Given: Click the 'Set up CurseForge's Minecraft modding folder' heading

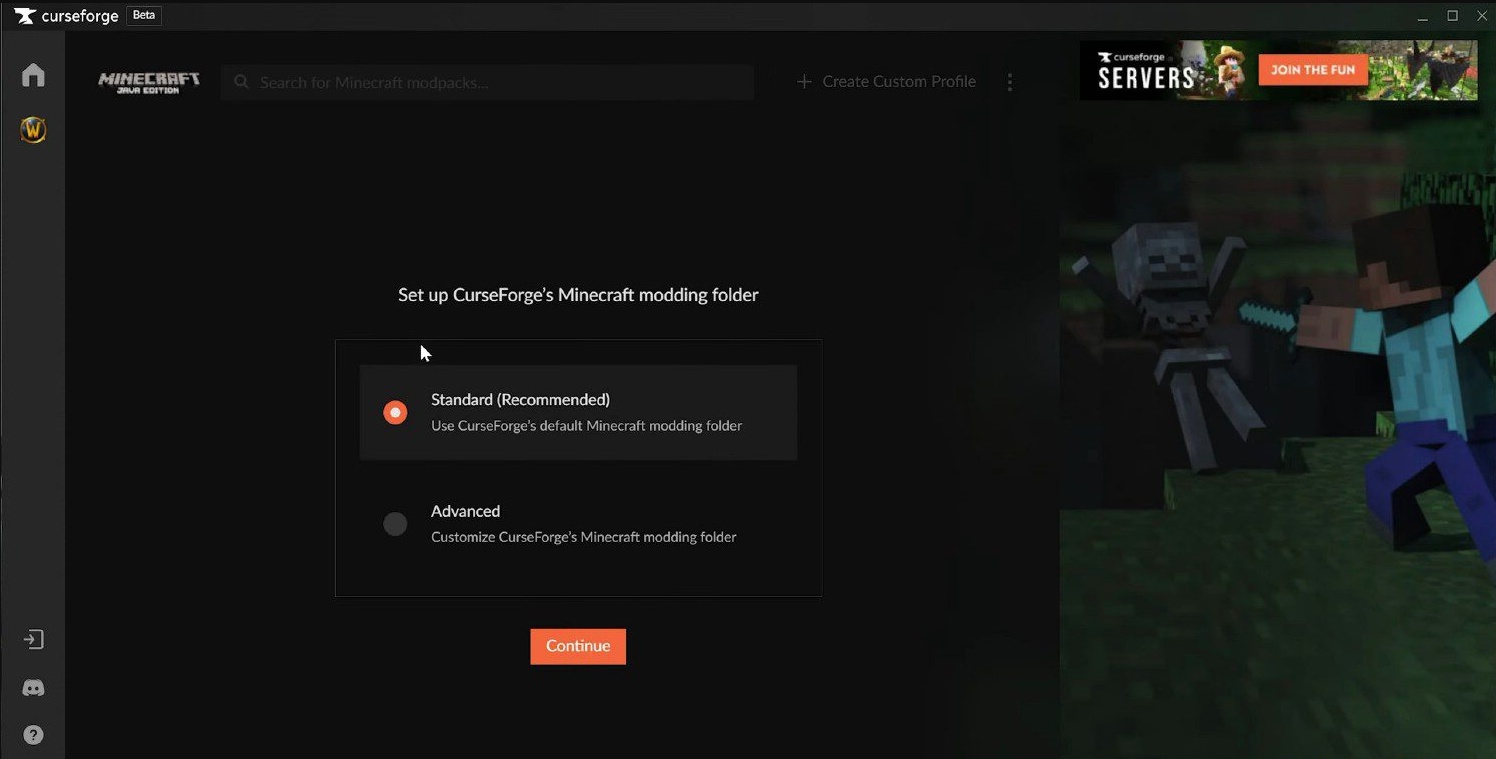Looking at the screenshot, I should tap(578, 295).
